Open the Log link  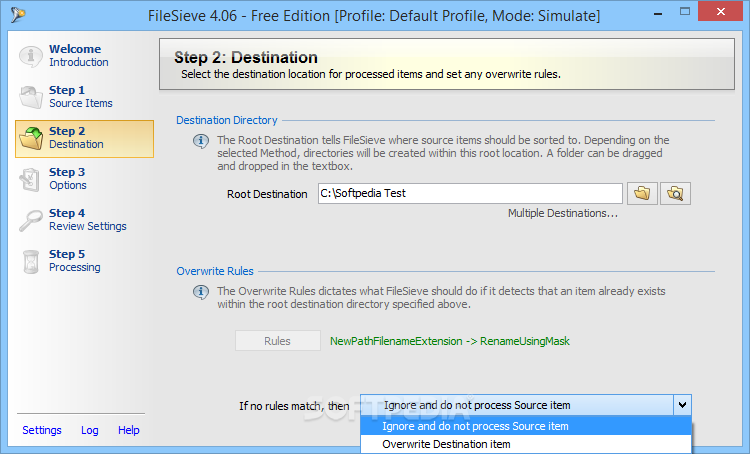[x=89, y=430]
